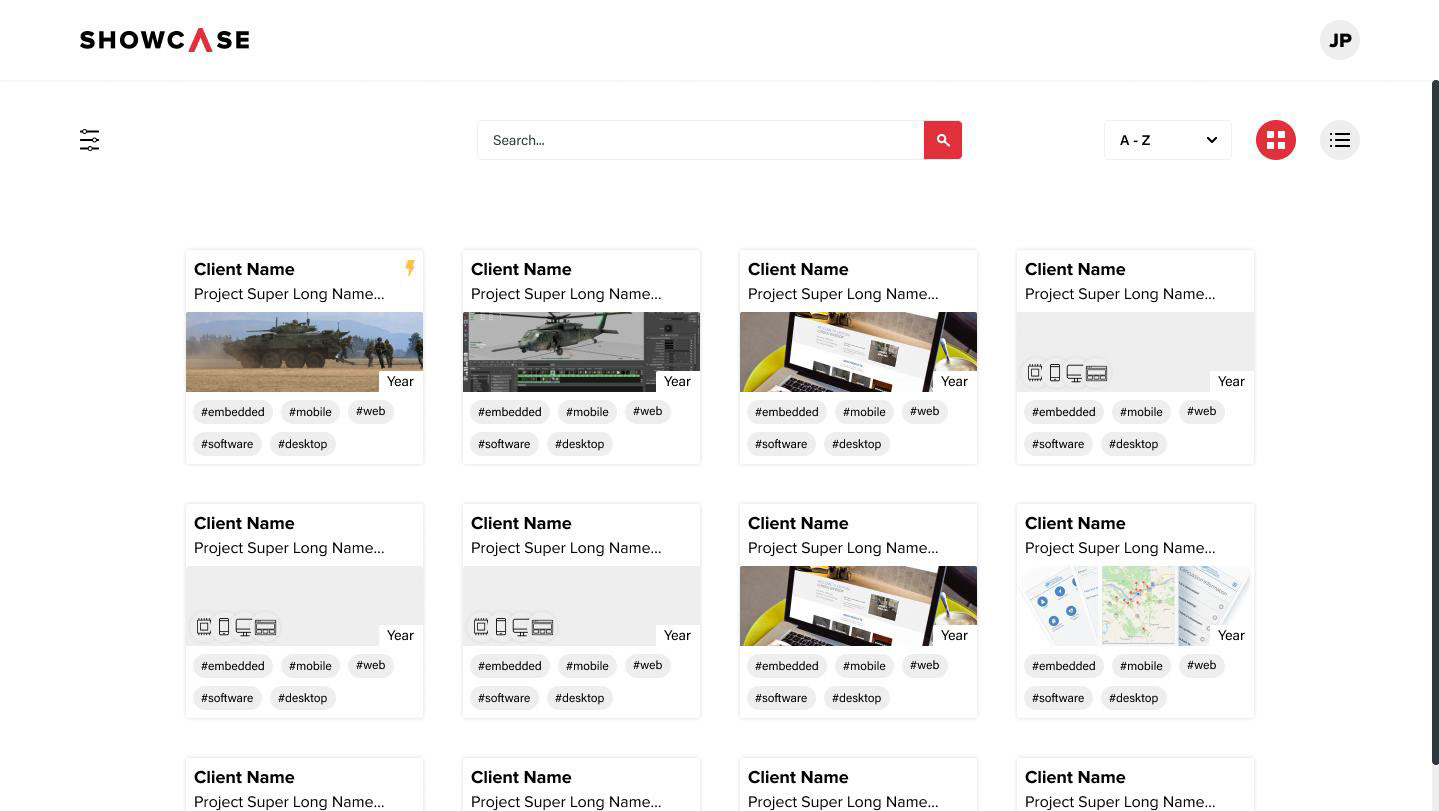Screen dimensions: 1439x811
Task: Click #embedded tag on the map card
Action: (1064, 666)
